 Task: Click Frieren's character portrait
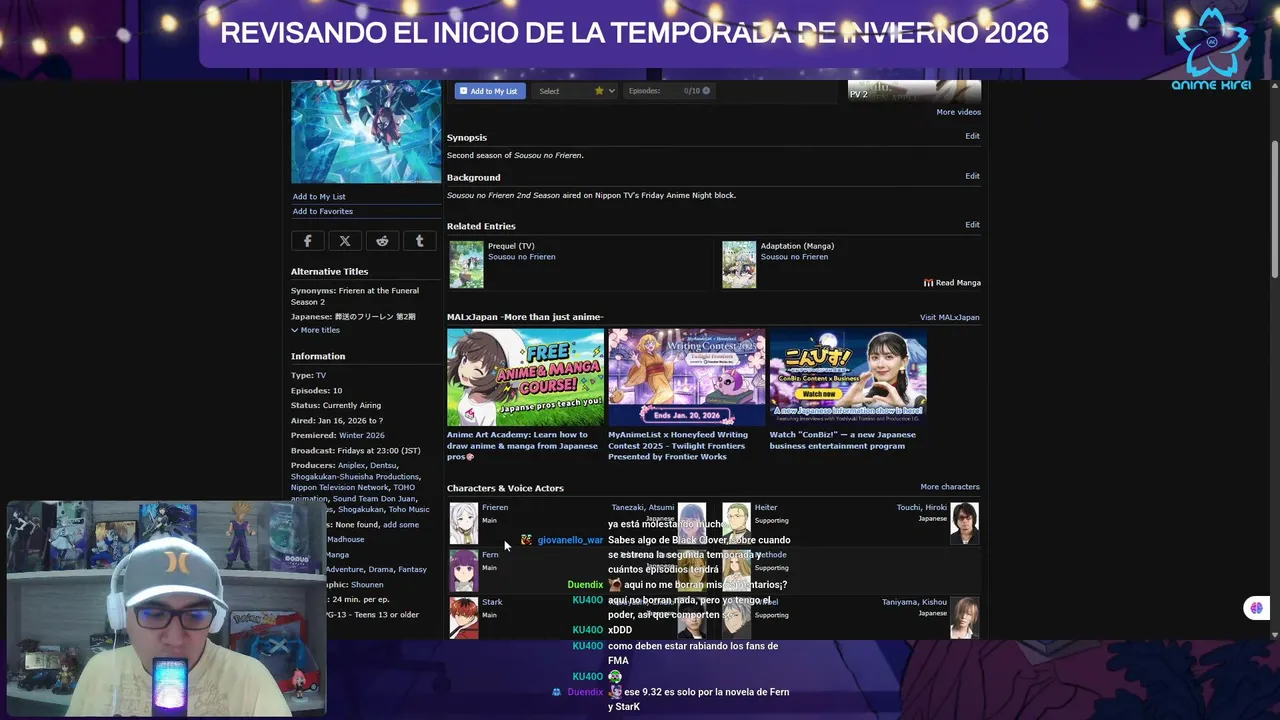click(463, 524)
